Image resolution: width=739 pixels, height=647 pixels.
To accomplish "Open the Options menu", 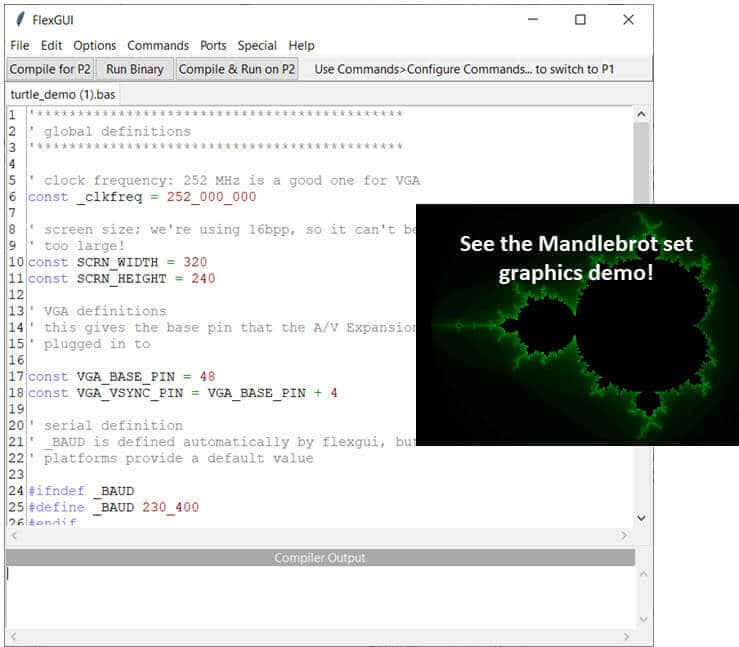I will [95, 45].
